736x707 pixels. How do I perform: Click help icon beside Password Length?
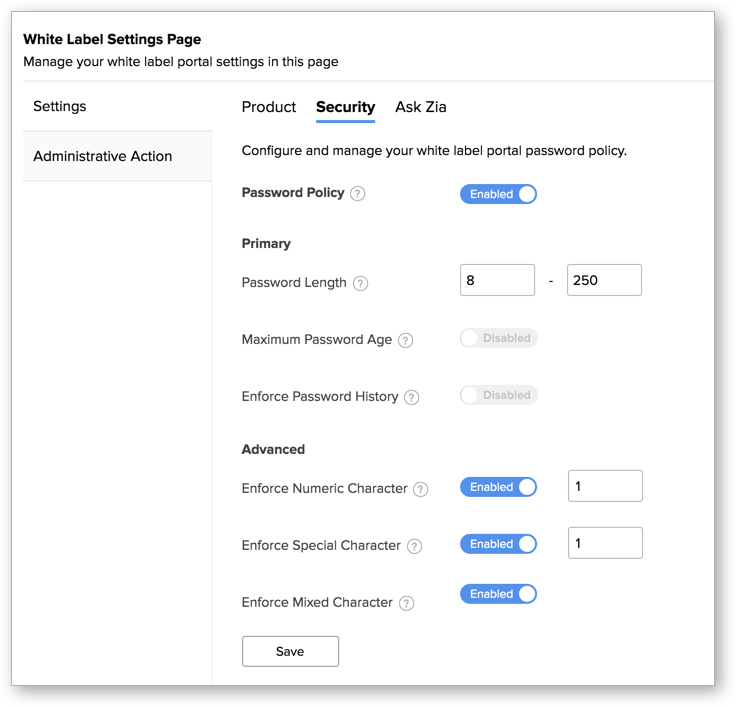coord(361,283)
